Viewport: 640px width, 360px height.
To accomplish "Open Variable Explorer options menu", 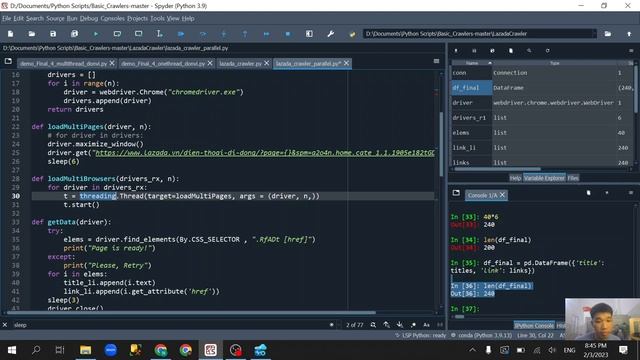I will click(x=631, y=51).
